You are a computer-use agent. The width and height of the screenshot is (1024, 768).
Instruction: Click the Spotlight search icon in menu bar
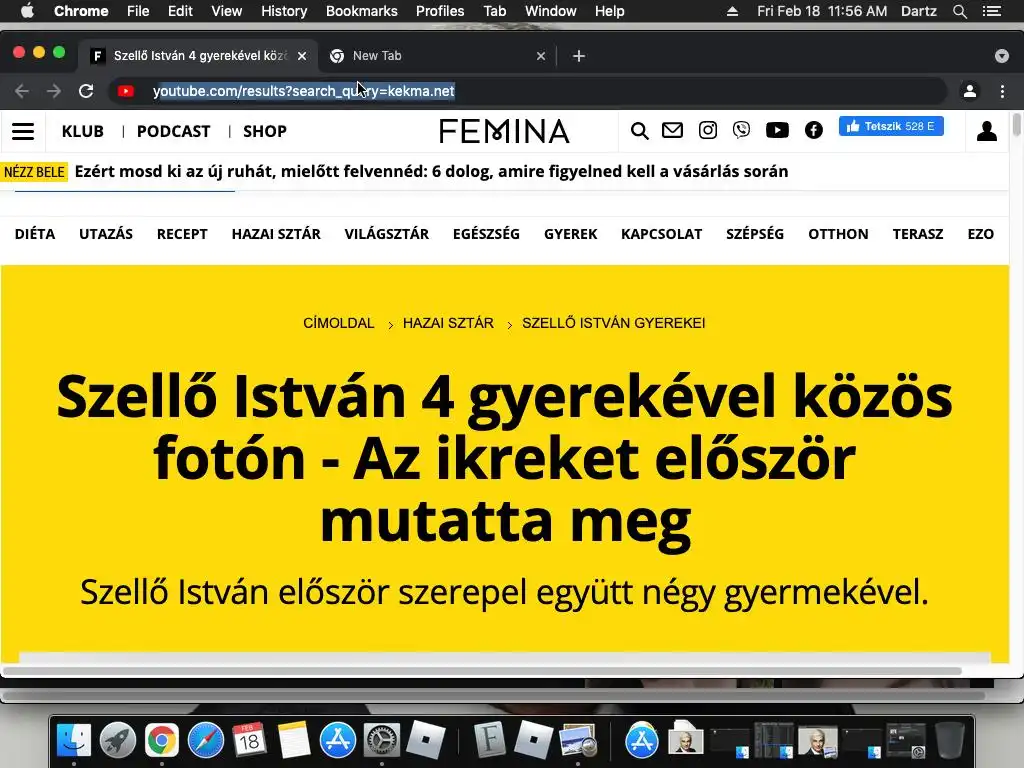[x=959, y=11]
